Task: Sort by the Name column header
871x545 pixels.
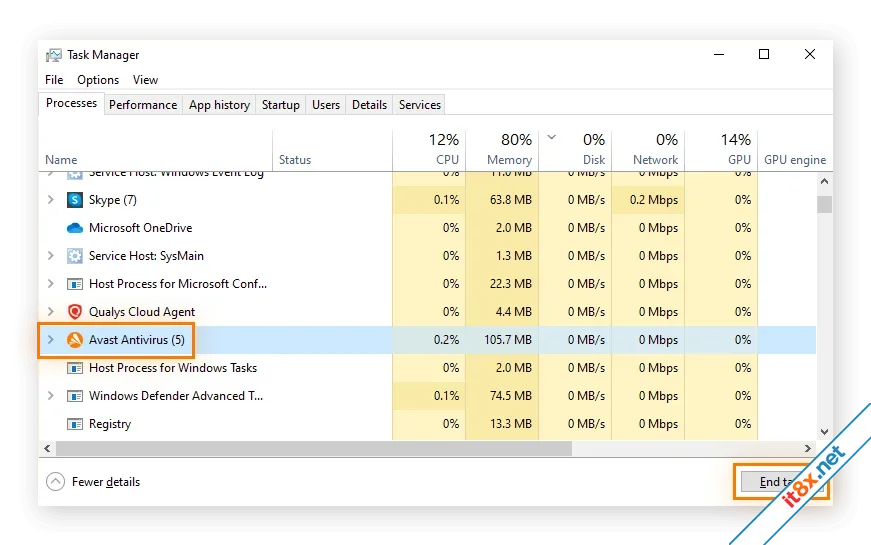Action: (x=156, y=151)
